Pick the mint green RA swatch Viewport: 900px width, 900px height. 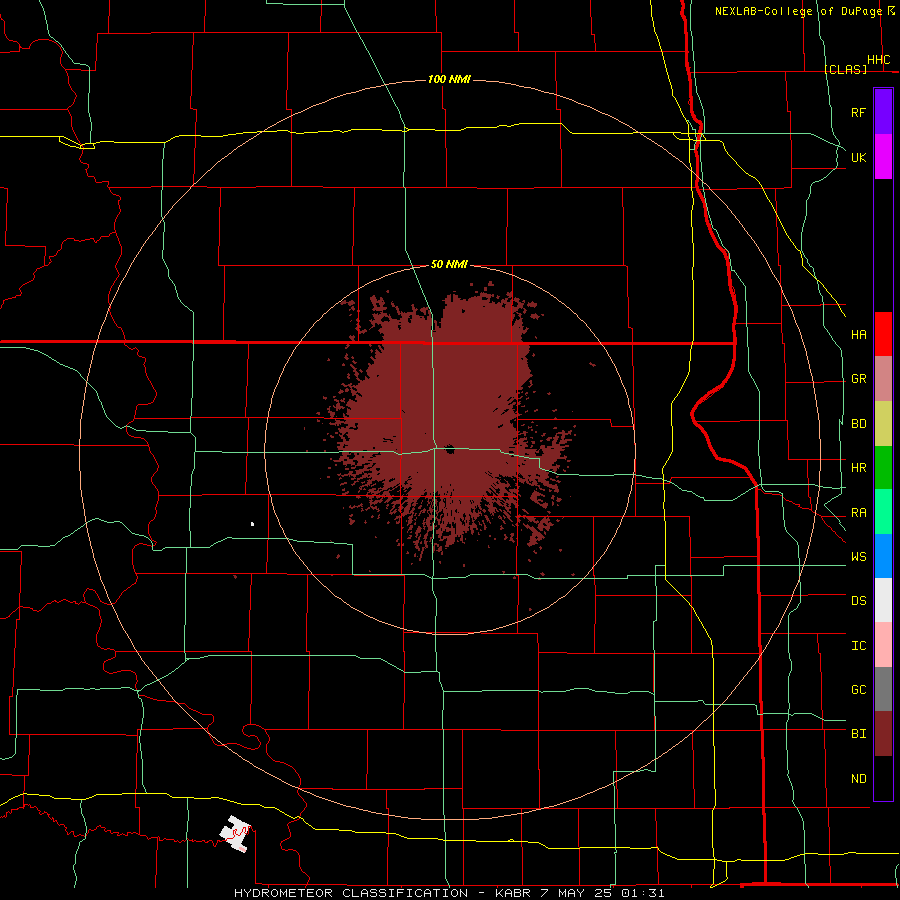(883, 512)
